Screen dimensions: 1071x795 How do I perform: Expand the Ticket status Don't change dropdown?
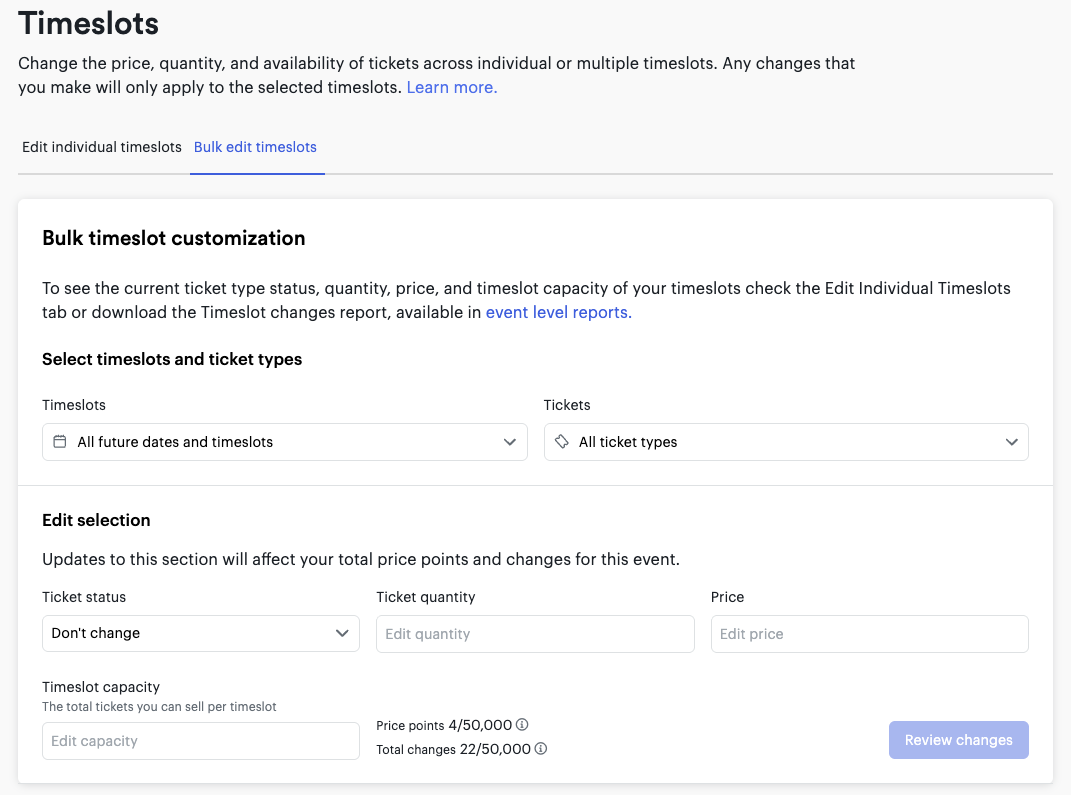pos(201,633)
